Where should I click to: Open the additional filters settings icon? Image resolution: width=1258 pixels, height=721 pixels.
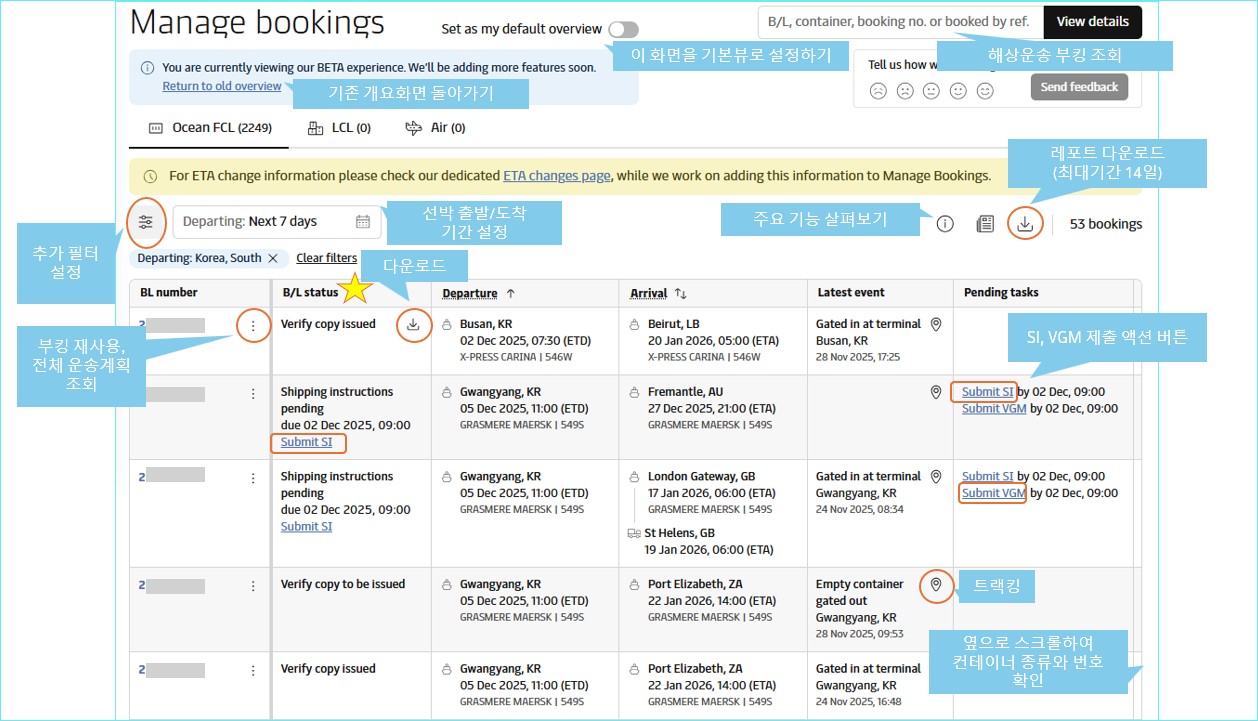pyautogui.click(x=146, y=223)
